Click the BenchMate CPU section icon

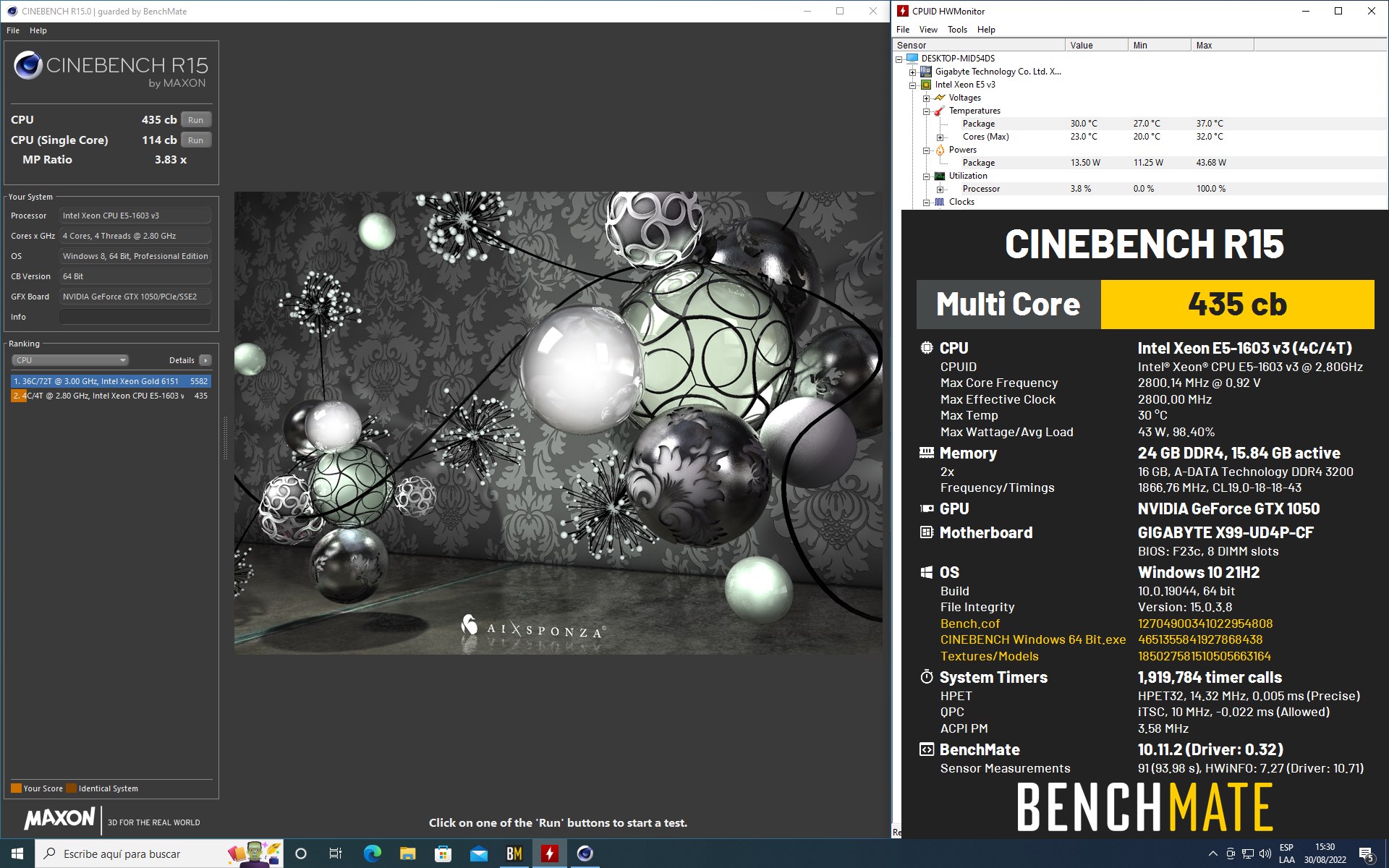coord(926,348)
